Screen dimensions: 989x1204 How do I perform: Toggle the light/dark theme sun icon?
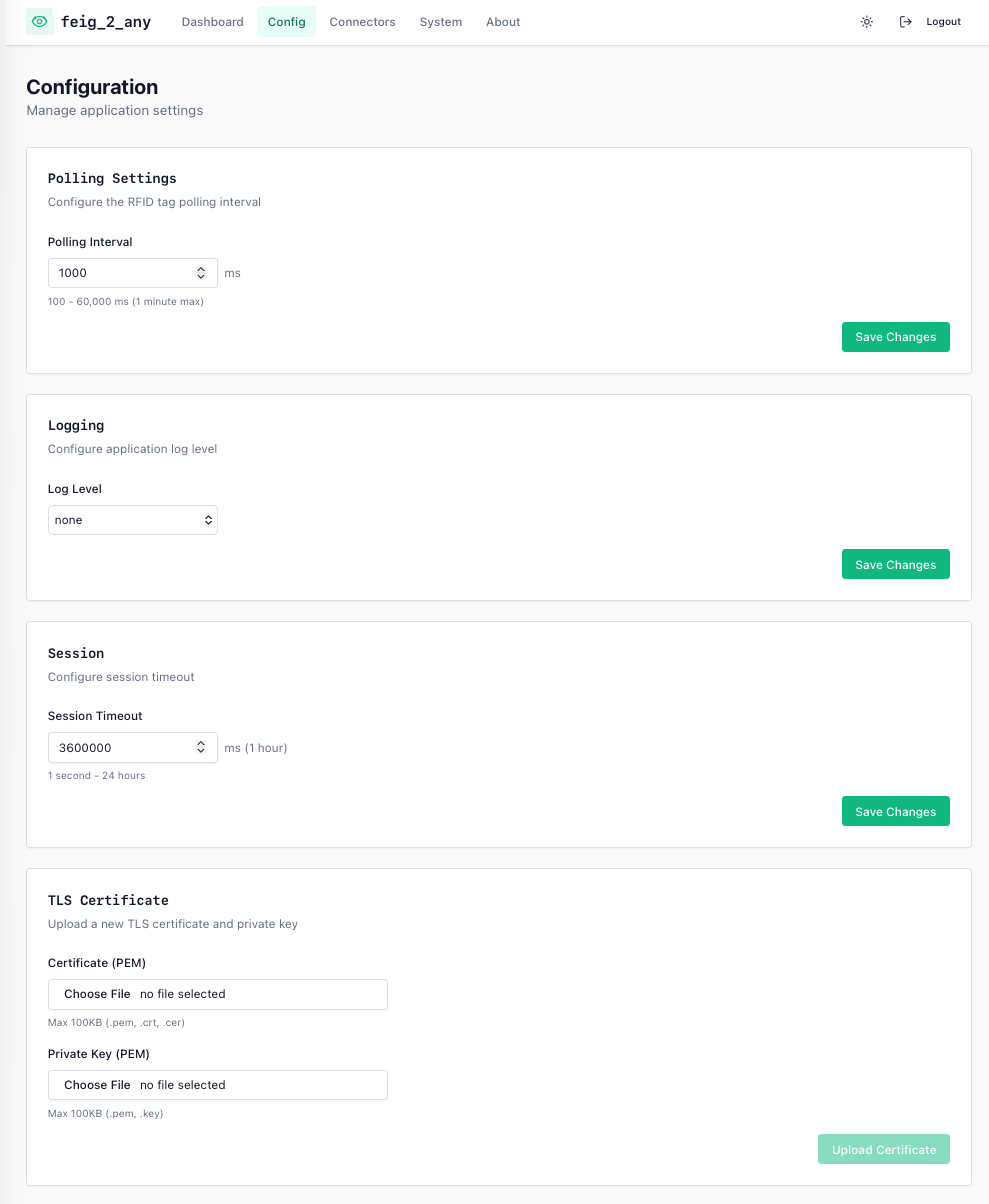867,22
